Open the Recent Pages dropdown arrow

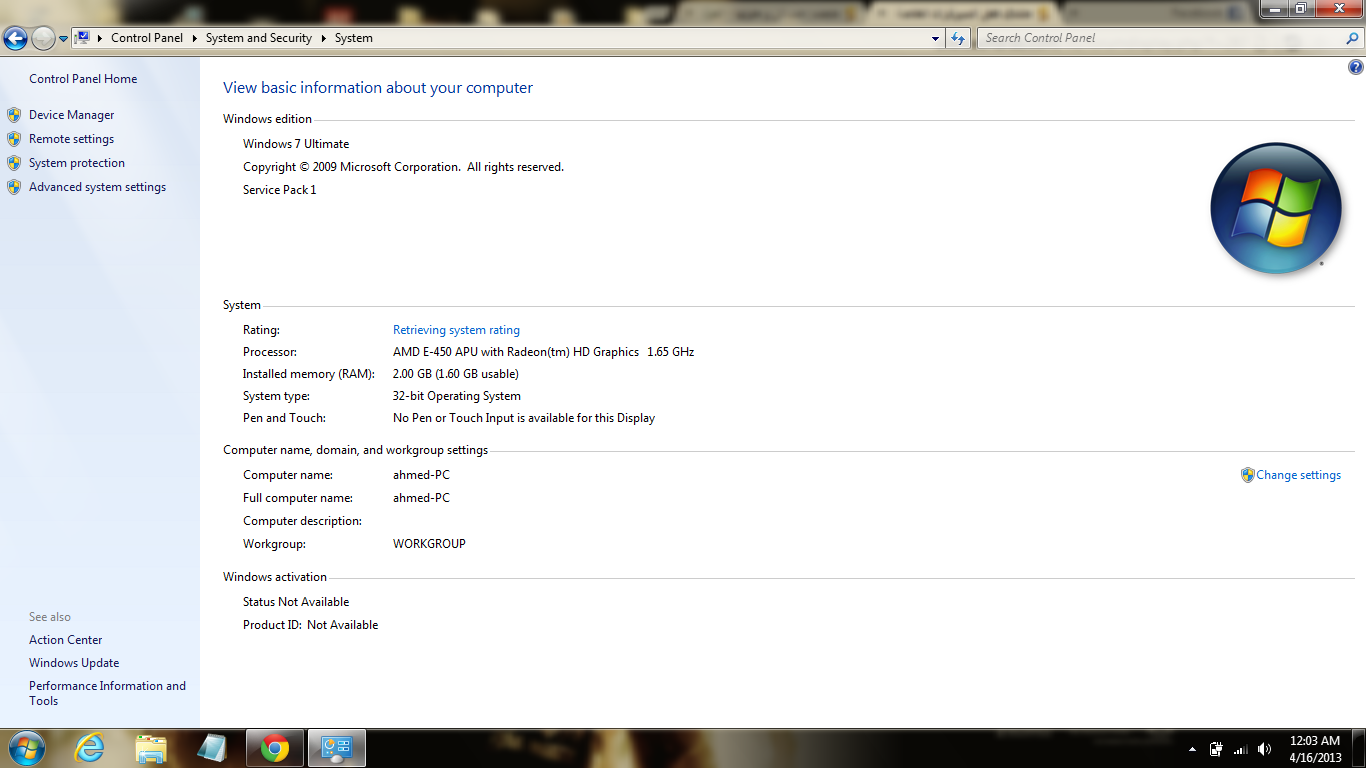coord(63,39)
